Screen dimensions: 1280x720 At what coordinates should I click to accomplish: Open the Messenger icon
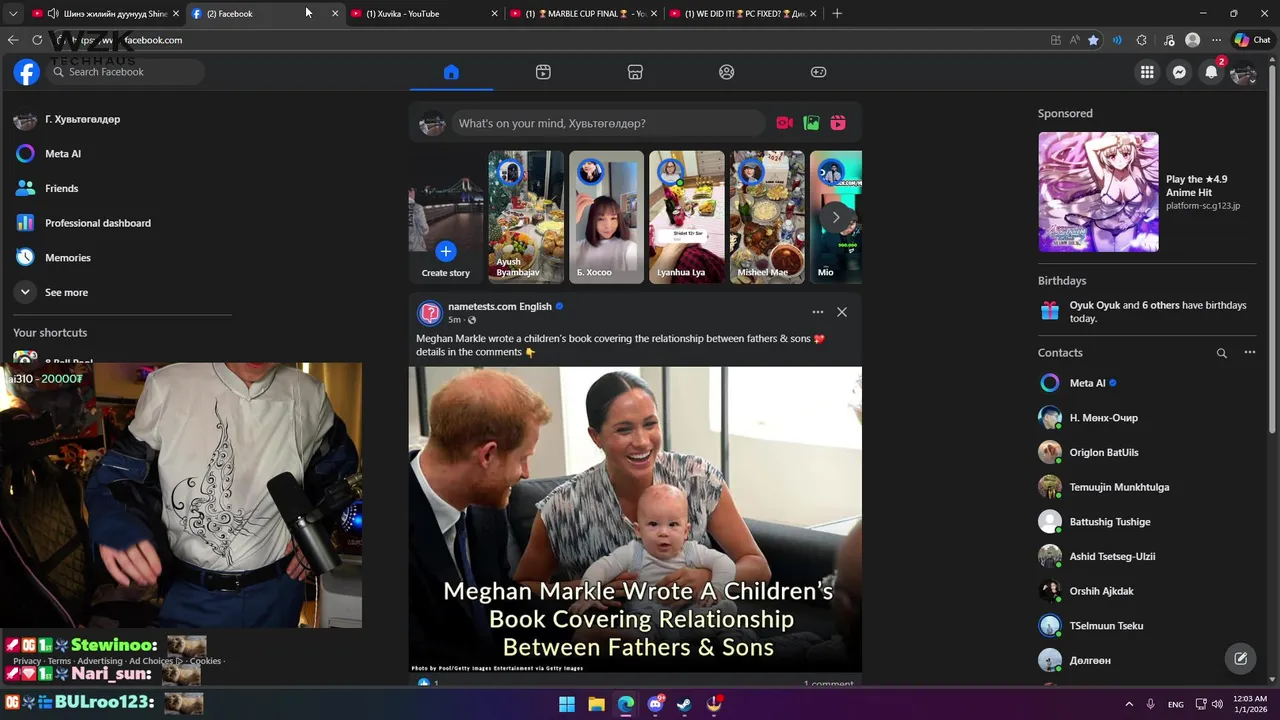(x=1179, y=72)
